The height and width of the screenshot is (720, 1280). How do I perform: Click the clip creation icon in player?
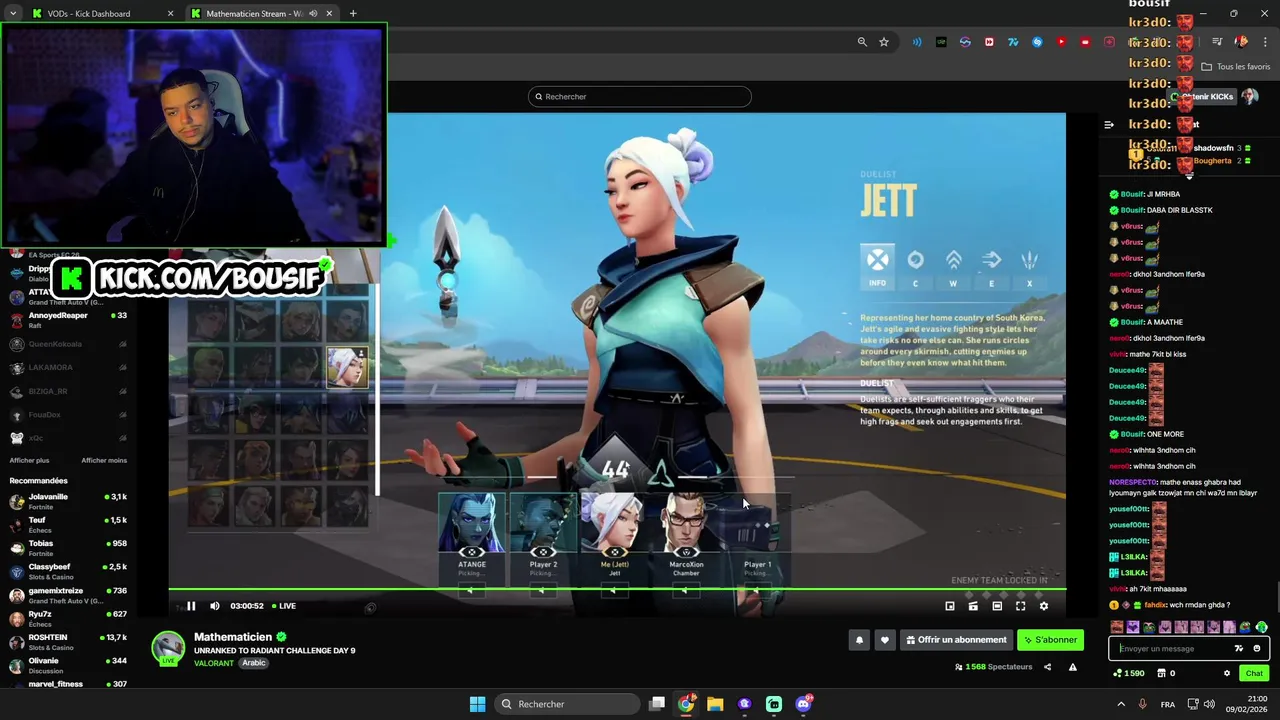[x=973, y=606]
